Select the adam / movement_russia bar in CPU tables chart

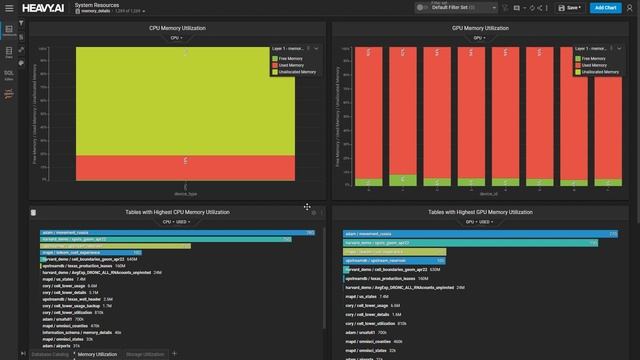[x=178, y=233]
